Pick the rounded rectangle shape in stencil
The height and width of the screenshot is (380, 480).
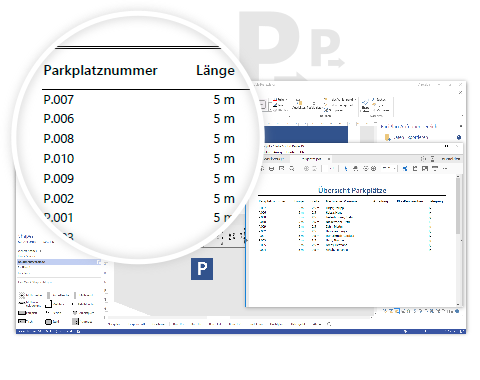point(48,322)
